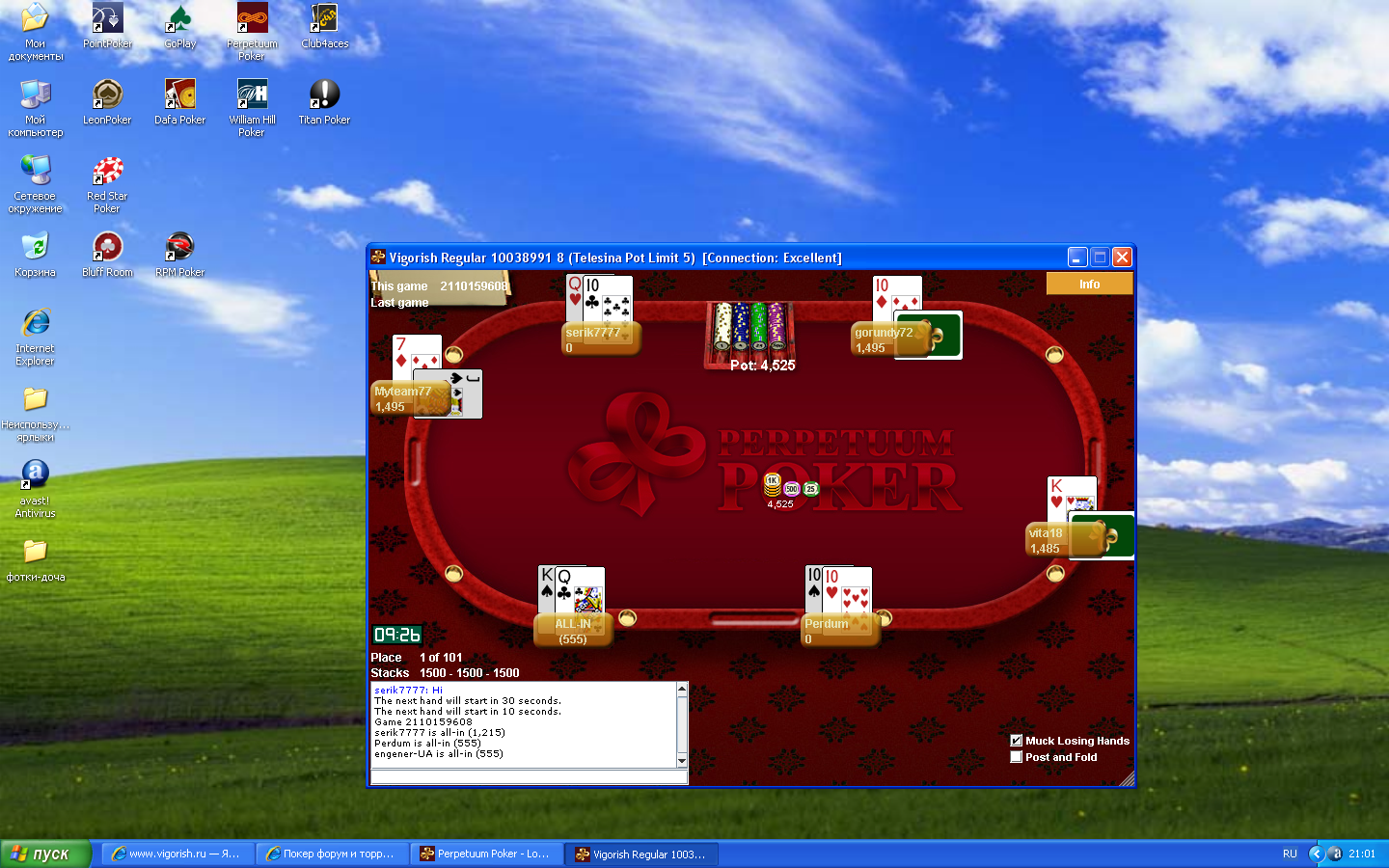The image size is (1389, 868).
Task: Select the Perpetuum Poker desktop icon
Action: click(x=252, y=32)
